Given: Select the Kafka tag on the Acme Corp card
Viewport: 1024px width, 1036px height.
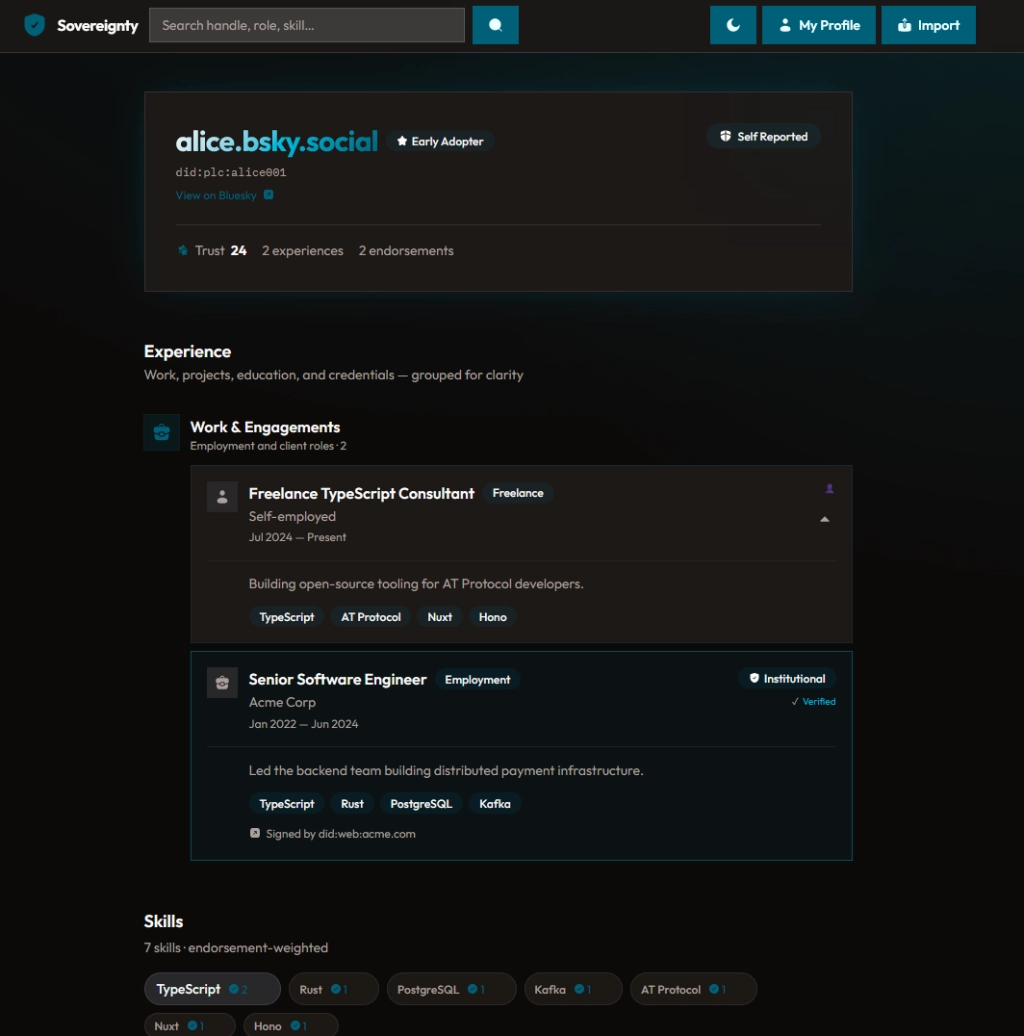Looking at the screenshot, I should coord(495,804).
